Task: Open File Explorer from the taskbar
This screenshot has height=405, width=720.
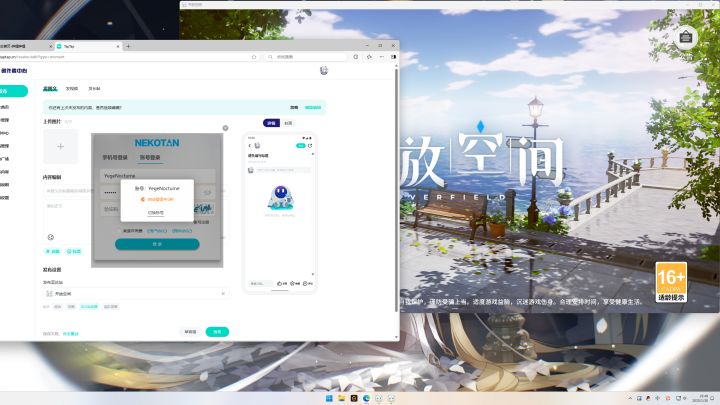Action: [342, 398]
